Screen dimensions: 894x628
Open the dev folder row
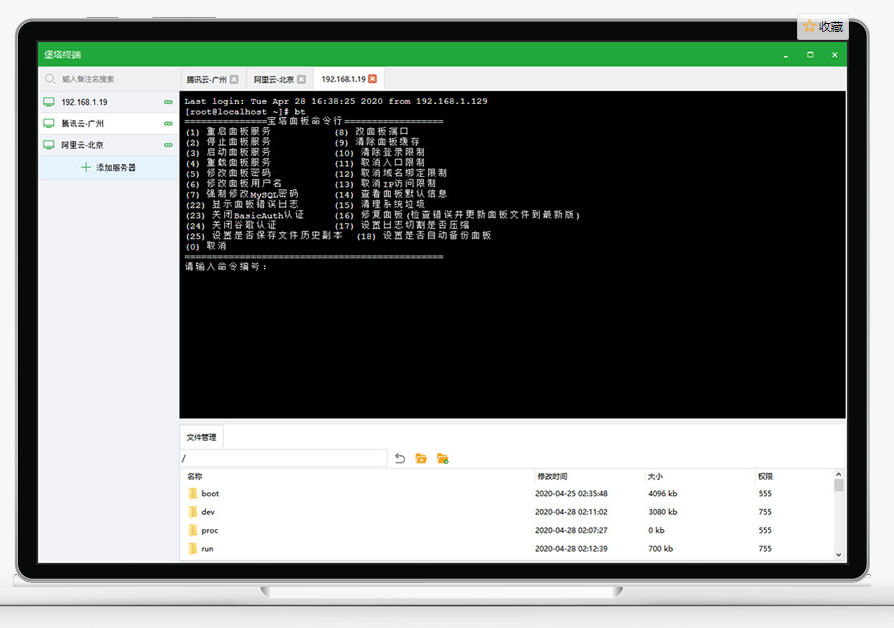coord(506,512)
